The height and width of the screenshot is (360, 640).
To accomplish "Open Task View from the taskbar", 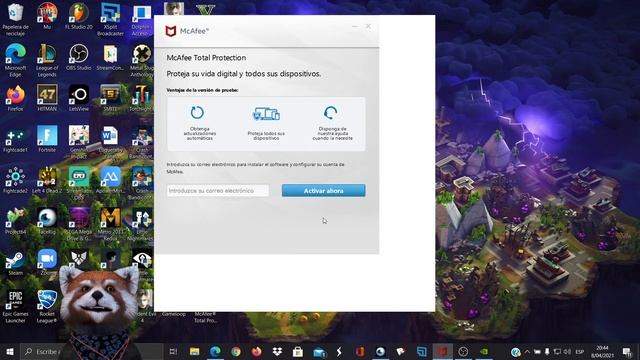I will click(x=173, y=351).
